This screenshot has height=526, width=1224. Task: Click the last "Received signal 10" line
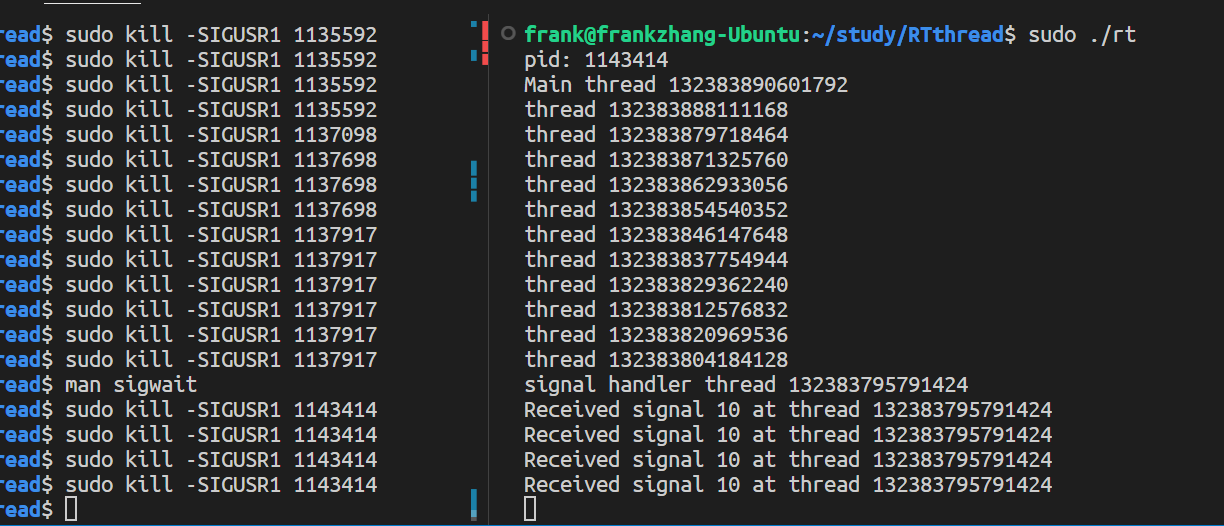coord(787,485)
